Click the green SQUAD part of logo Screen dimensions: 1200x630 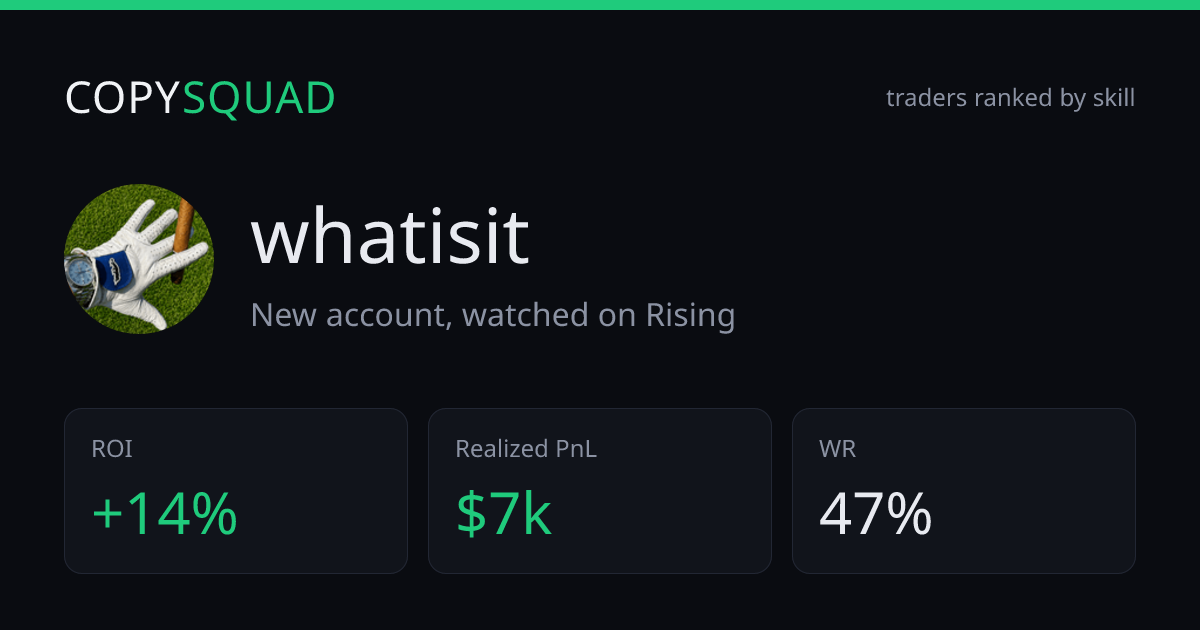(x=260, y=98)
